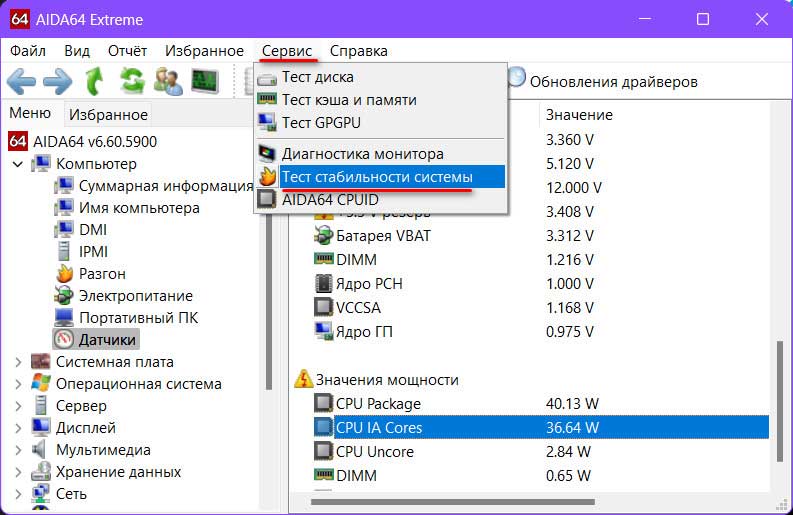
Task: Open the Отчёт menu
Action: point(127,51)
